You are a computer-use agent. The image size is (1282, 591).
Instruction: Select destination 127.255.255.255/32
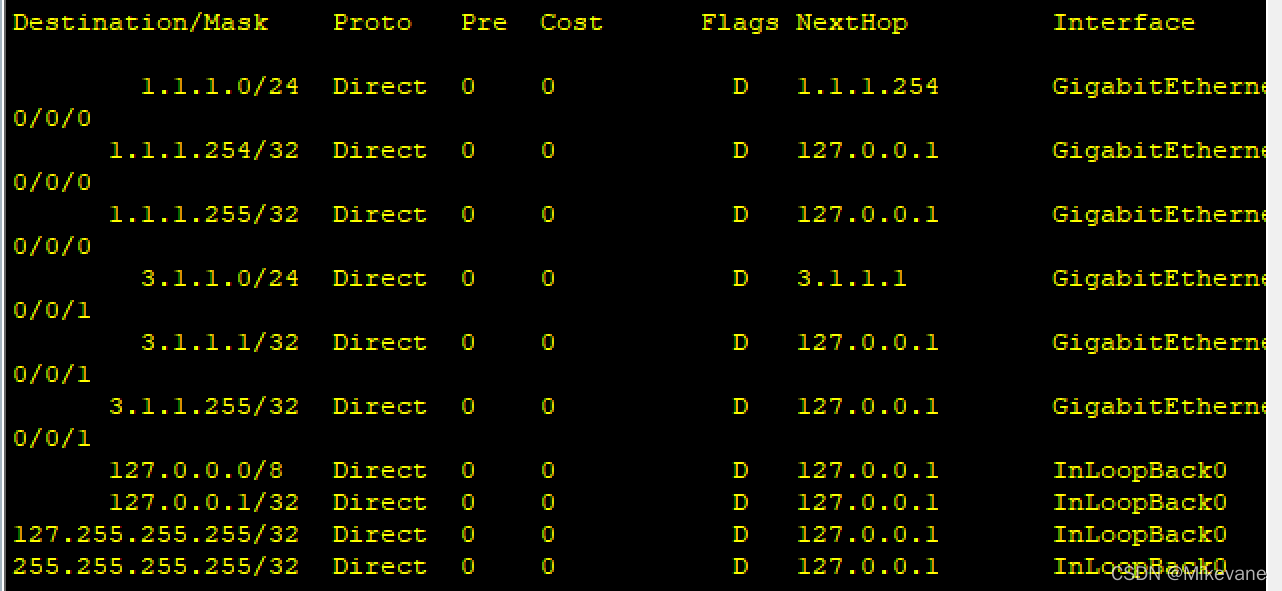[x=156, y=535]
